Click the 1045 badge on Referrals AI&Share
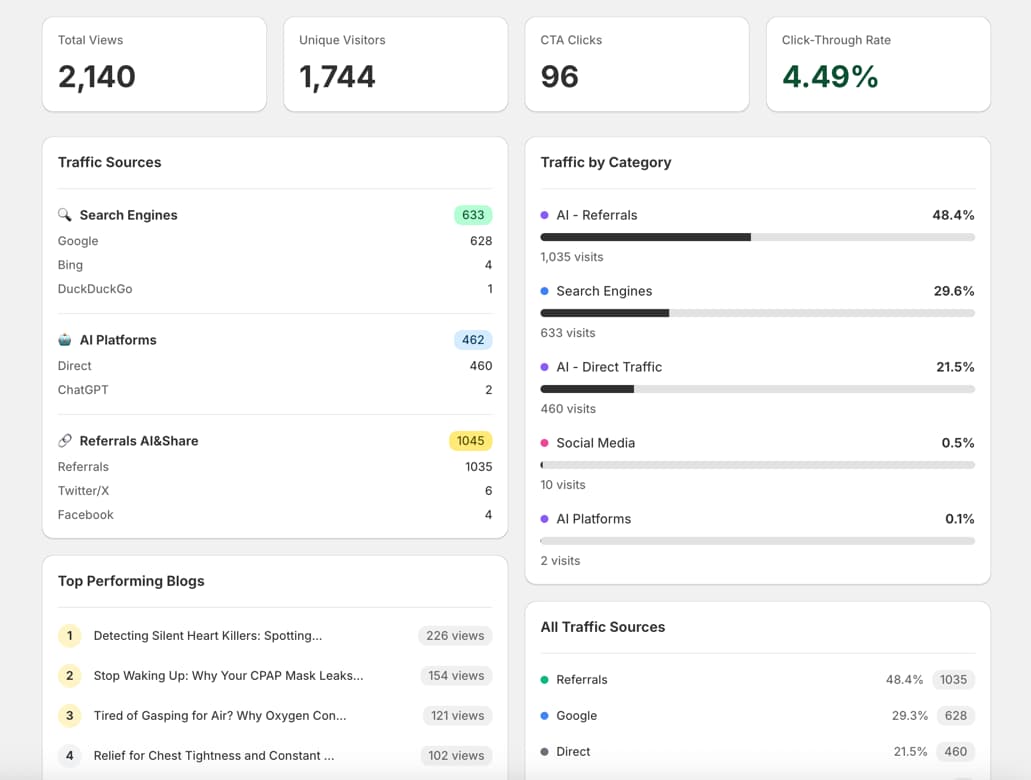 (470, 440)
